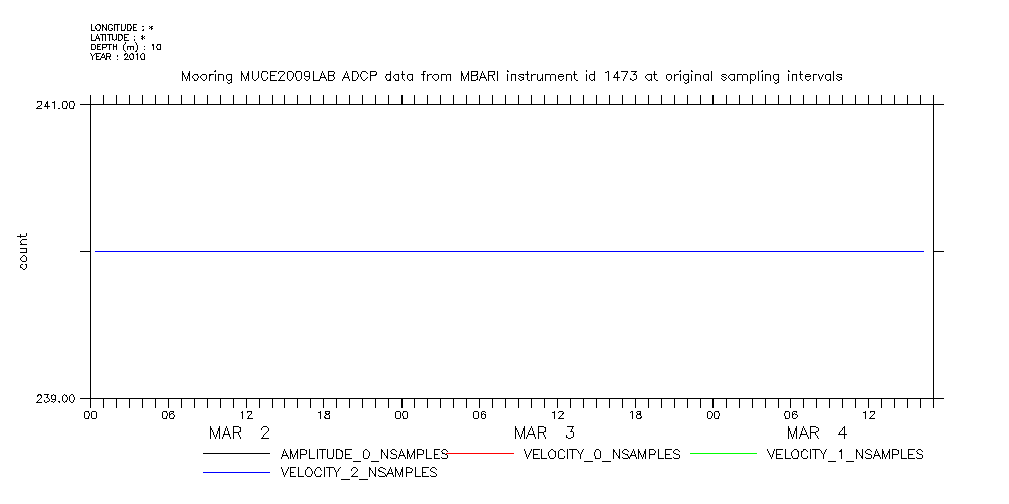Image resolution: width=1009 pixels, height=504 pixels.
Task: Click the LONGITUDE header text
Action: click(122, 27)
